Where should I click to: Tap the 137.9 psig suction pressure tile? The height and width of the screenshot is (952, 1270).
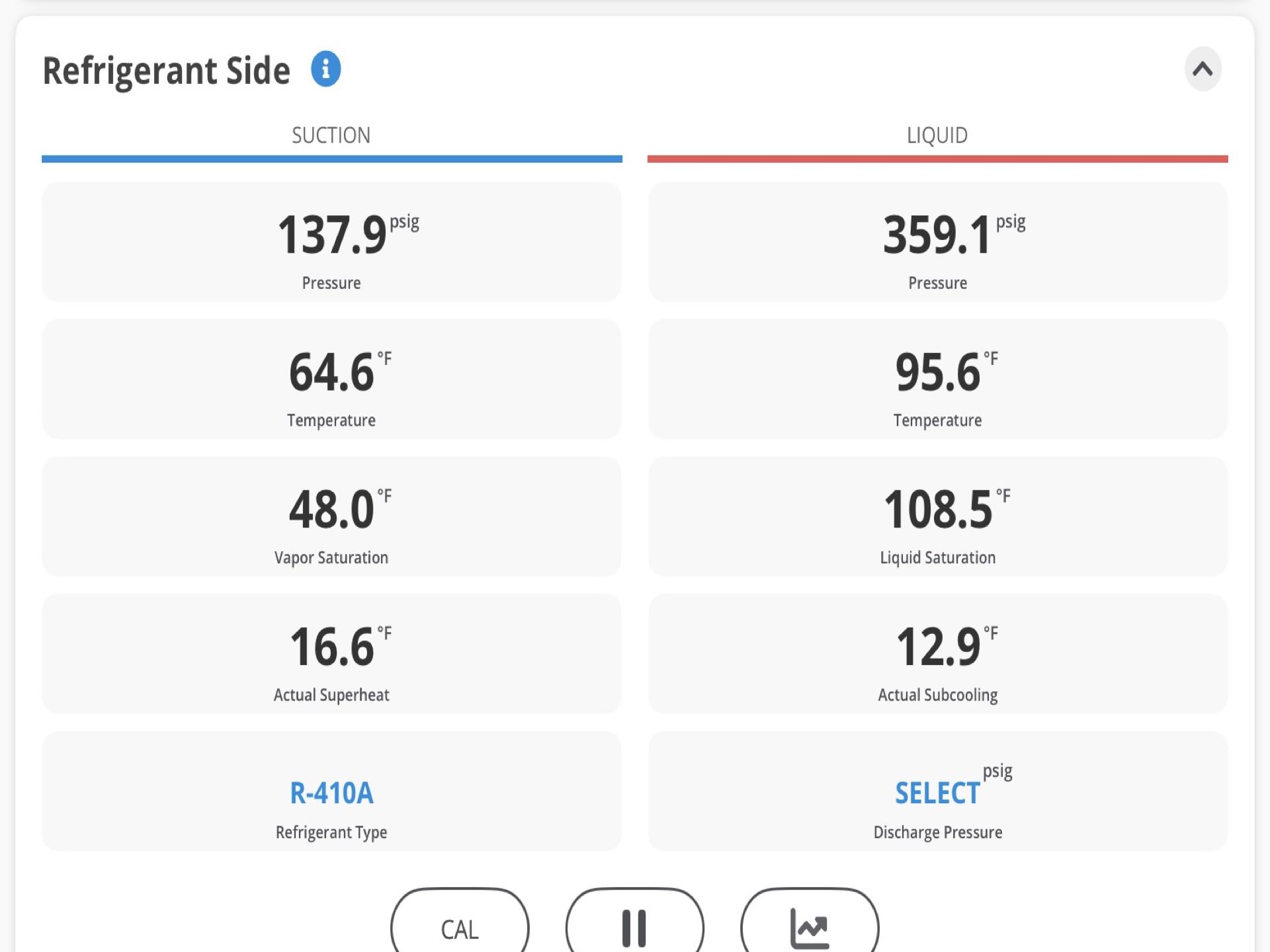(331, 242)
